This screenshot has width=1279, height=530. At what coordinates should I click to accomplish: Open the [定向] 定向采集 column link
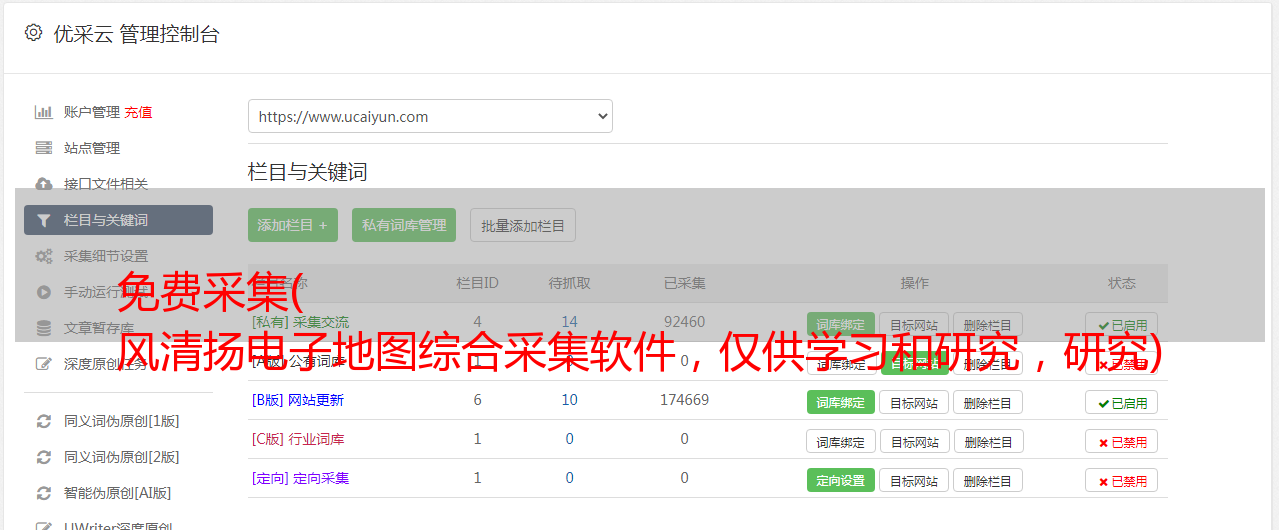tap(301, 478)
